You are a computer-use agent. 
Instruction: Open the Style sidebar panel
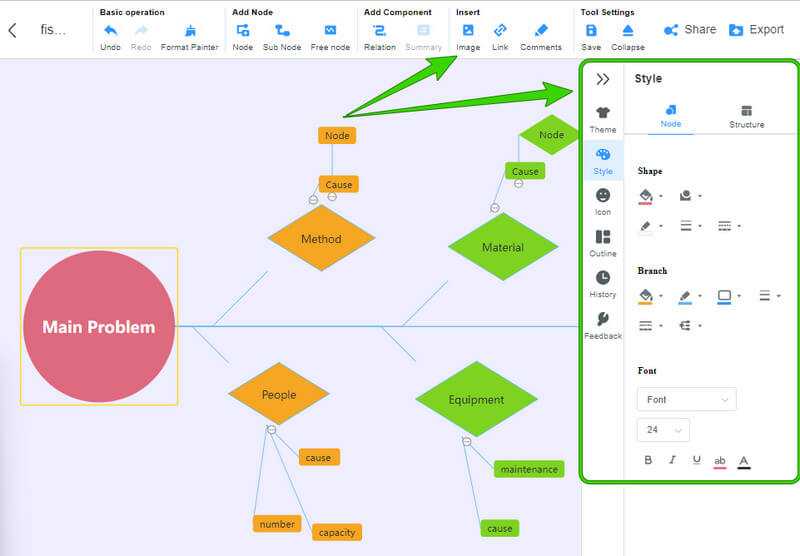(x=603, y=161)
